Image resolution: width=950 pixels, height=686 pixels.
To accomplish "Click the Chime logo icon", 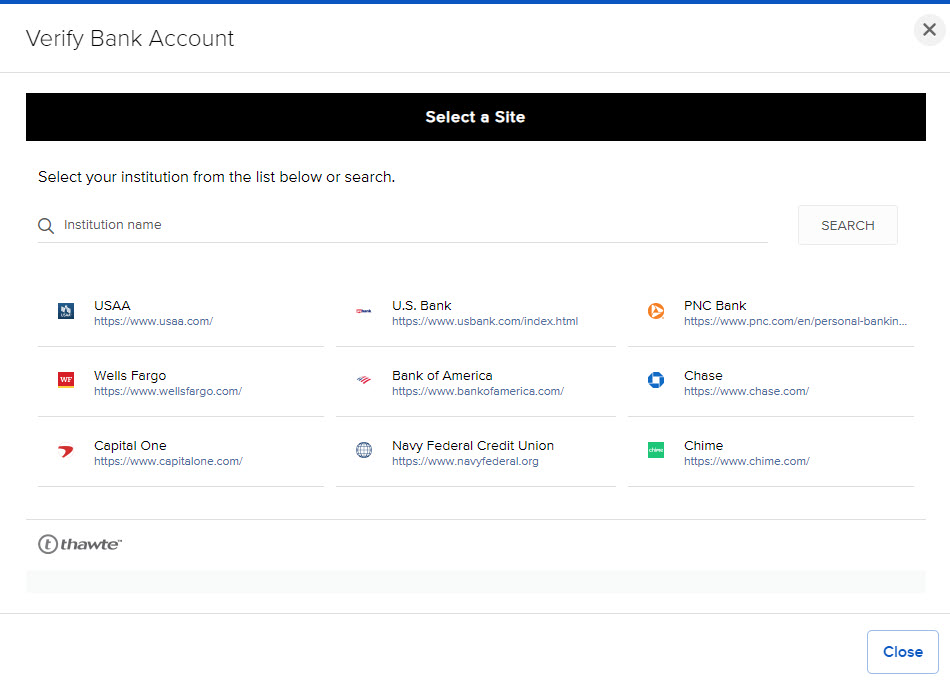I will pos(656,450).
